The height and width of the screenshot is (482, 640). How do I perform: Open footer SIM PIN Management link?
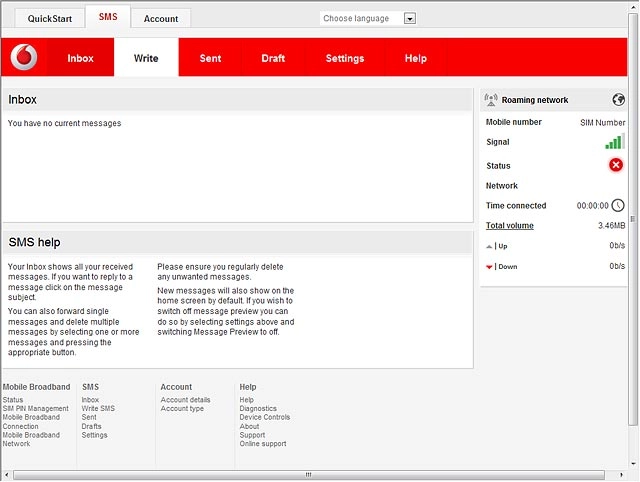[x=36, y=408]
